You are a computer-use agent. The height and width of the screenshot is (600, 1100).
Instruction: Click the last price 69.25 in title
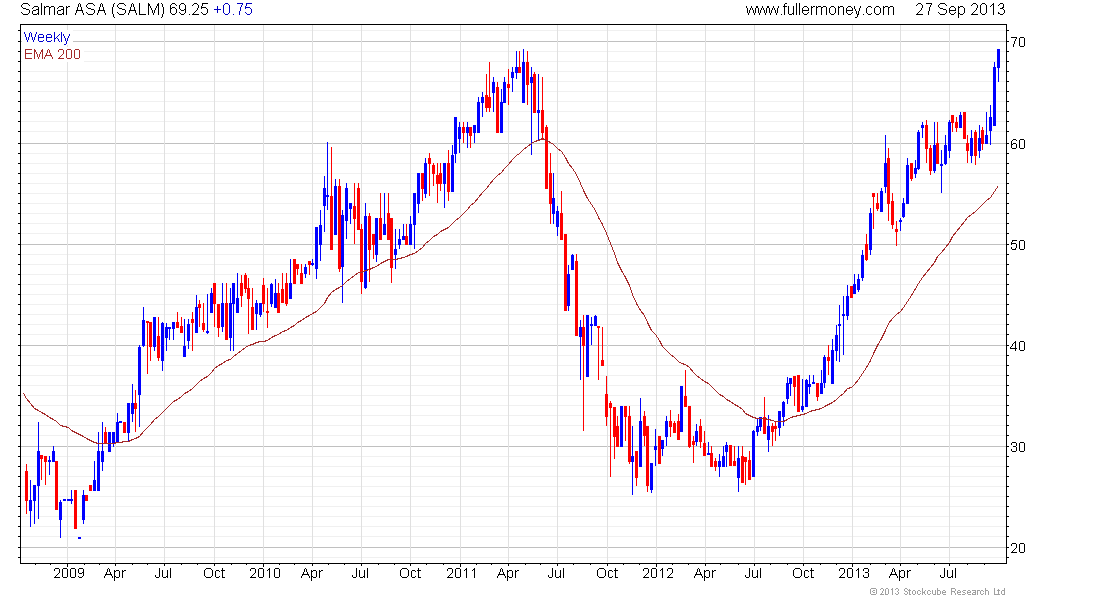(x=189, y=10)
